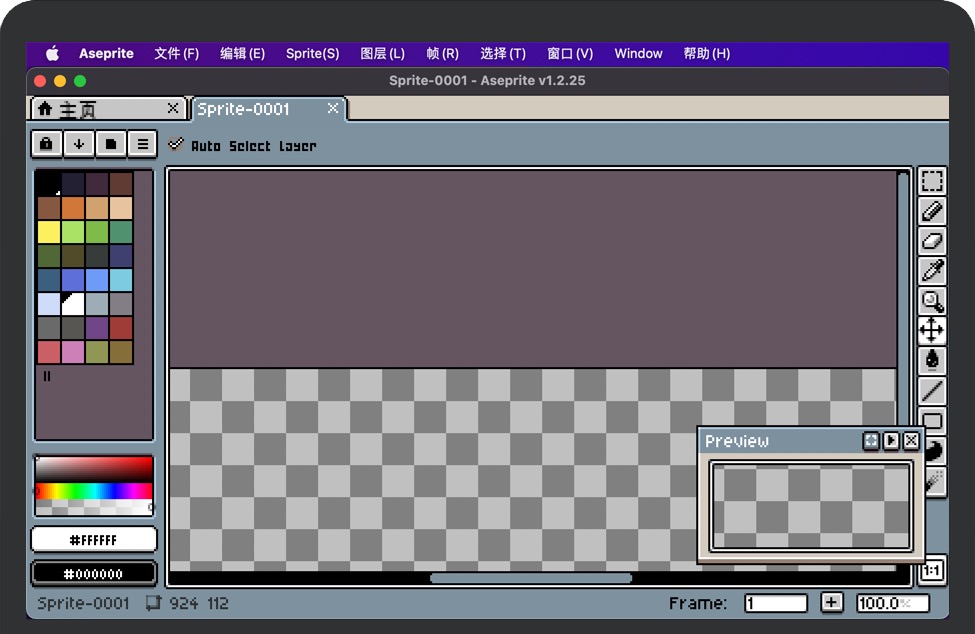The width and height of the screenshot is (975, 634).
Task: Pick yellow swatch in palette
Action: [49, 232]
